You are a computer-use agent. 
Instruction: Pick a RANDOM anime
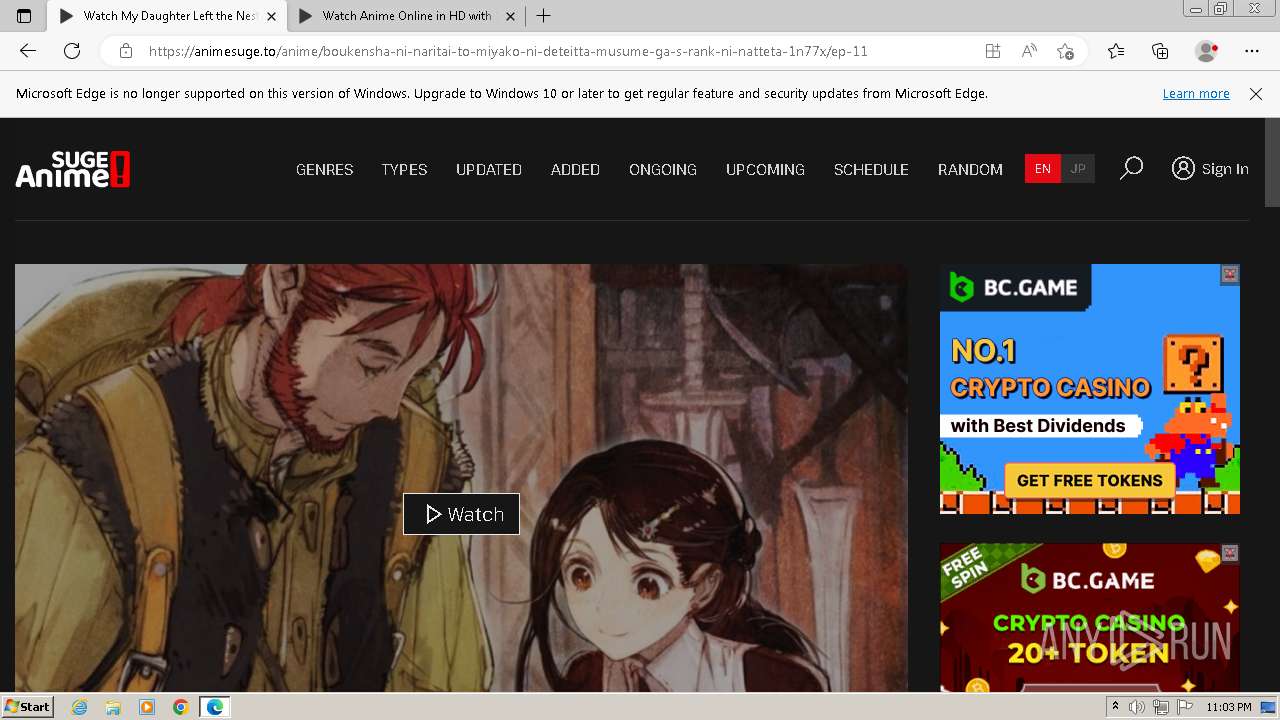(970, 169)
